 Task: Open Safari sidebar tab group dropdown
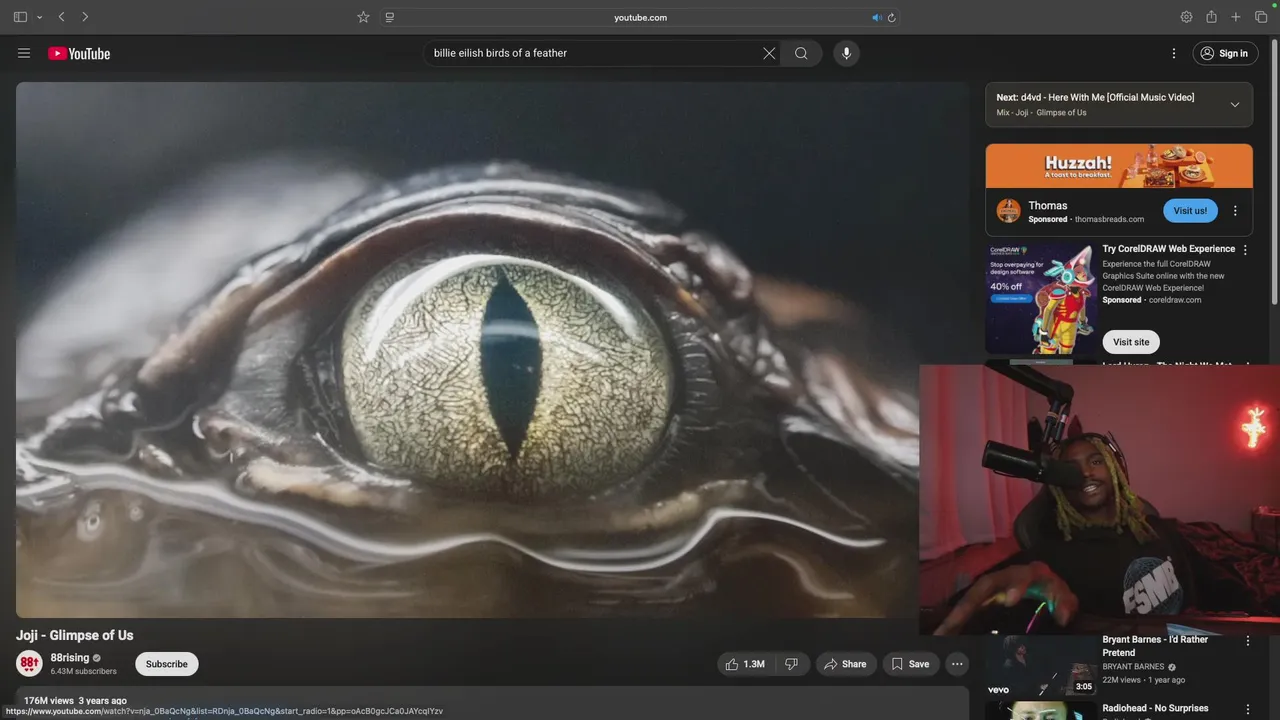40,17
